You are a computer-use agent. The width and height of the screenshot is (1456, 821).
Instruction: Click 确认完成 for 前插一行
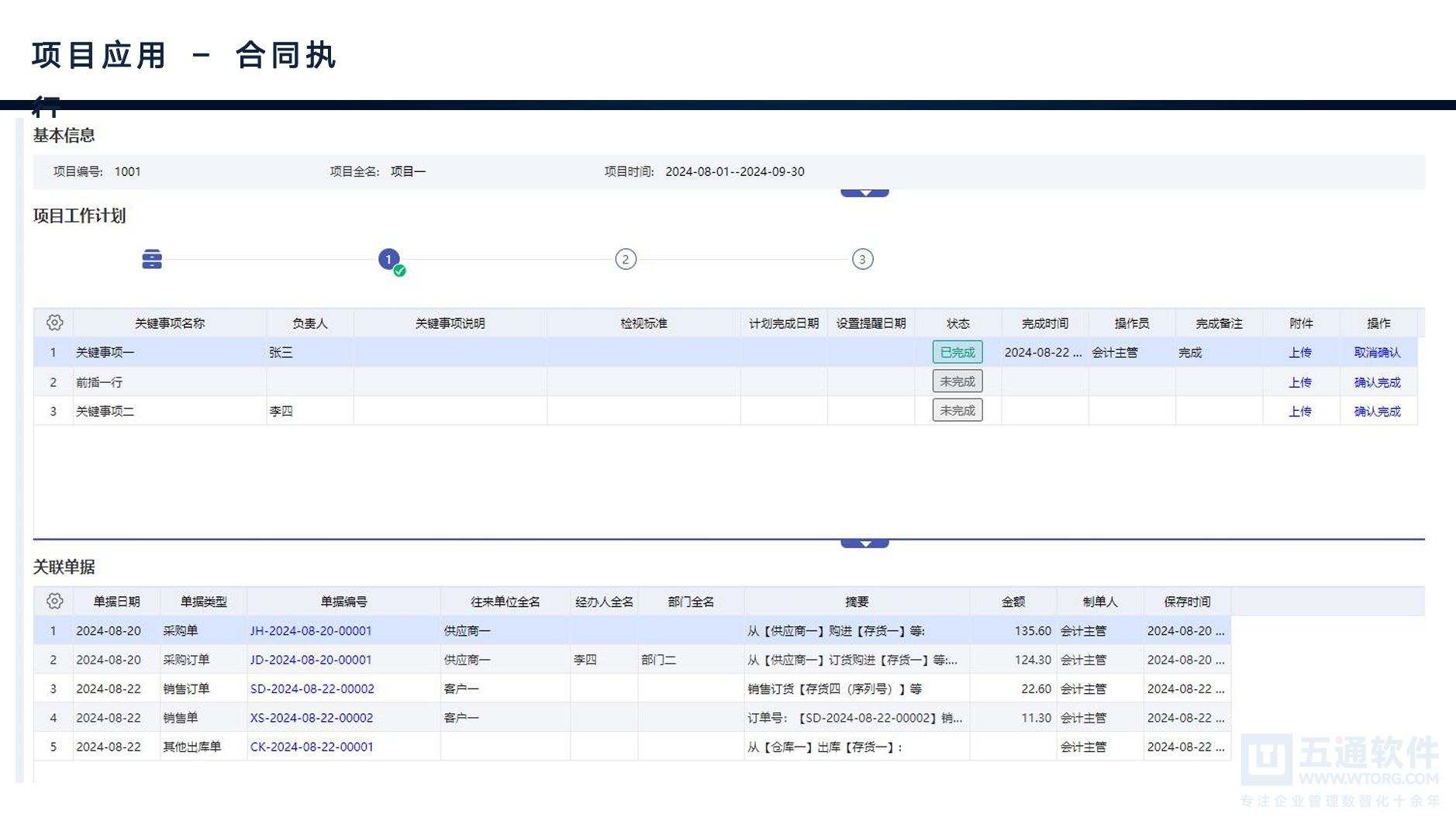1378,382
